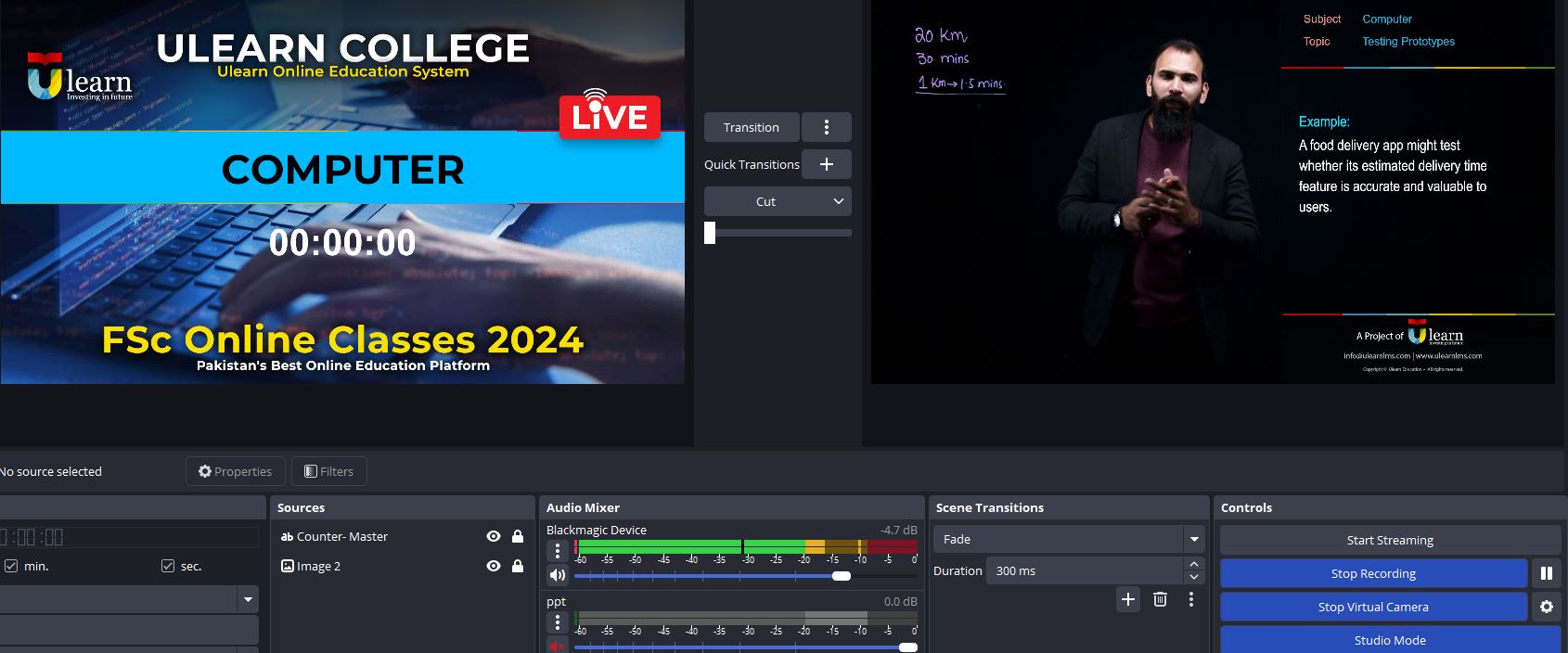Open virtual camera settings gear

pyautogui.click(x=1546, y=607)
